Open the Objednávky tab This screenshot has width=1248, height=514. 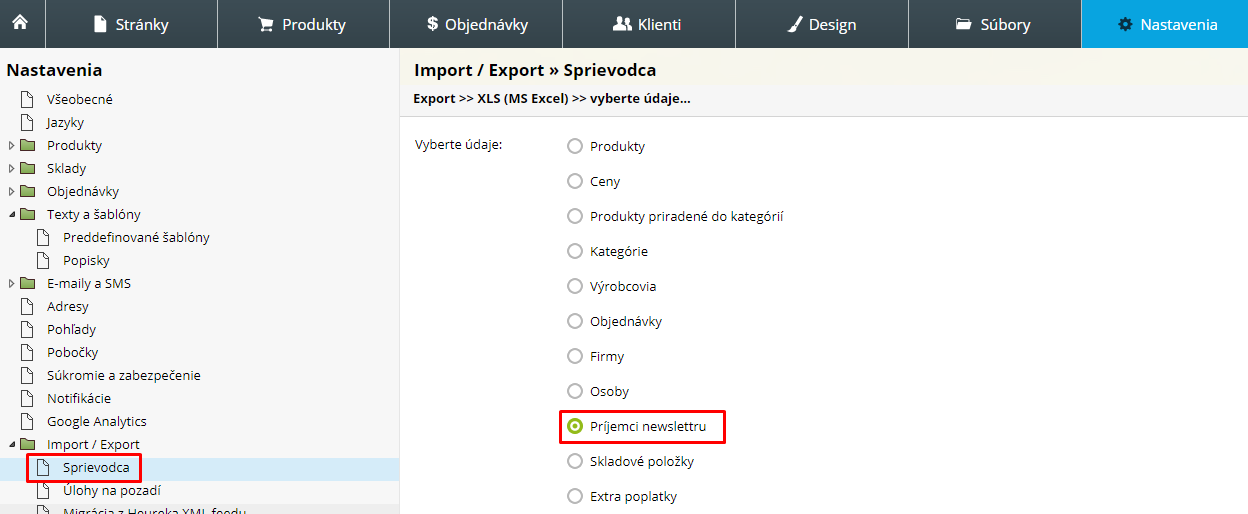click(476, 24)
